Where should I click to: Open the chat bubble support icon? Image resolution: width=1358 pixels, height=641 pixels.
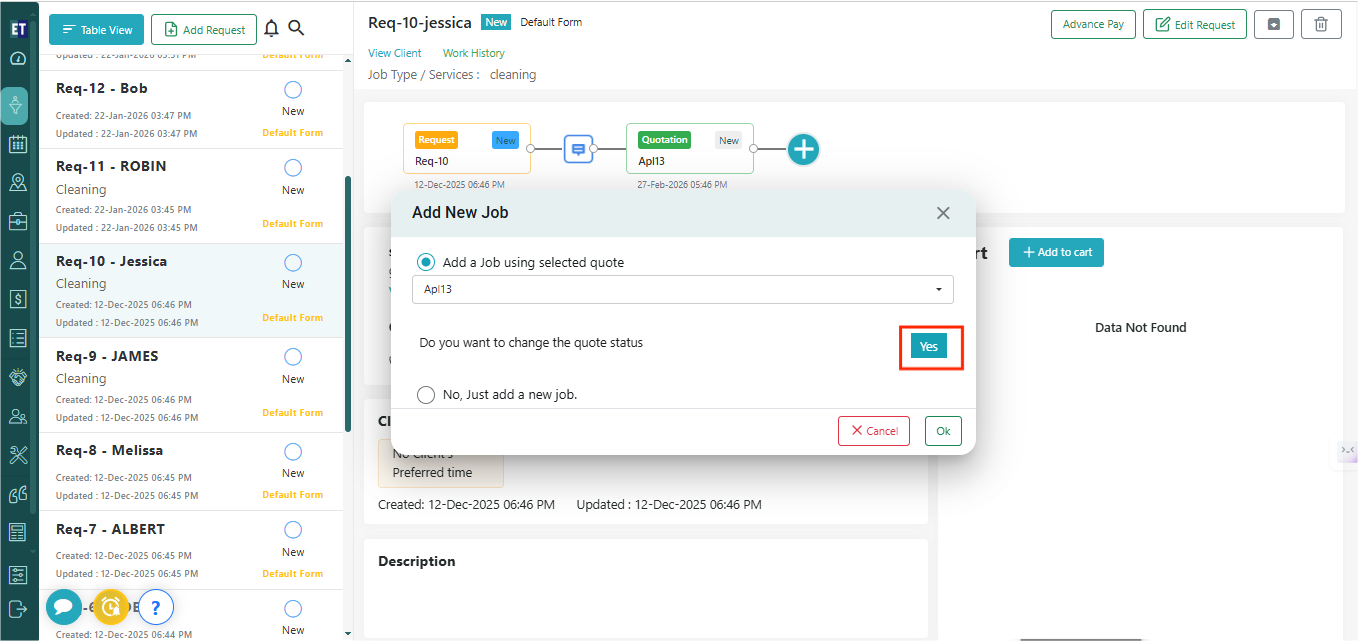click(x=63, y=606)
